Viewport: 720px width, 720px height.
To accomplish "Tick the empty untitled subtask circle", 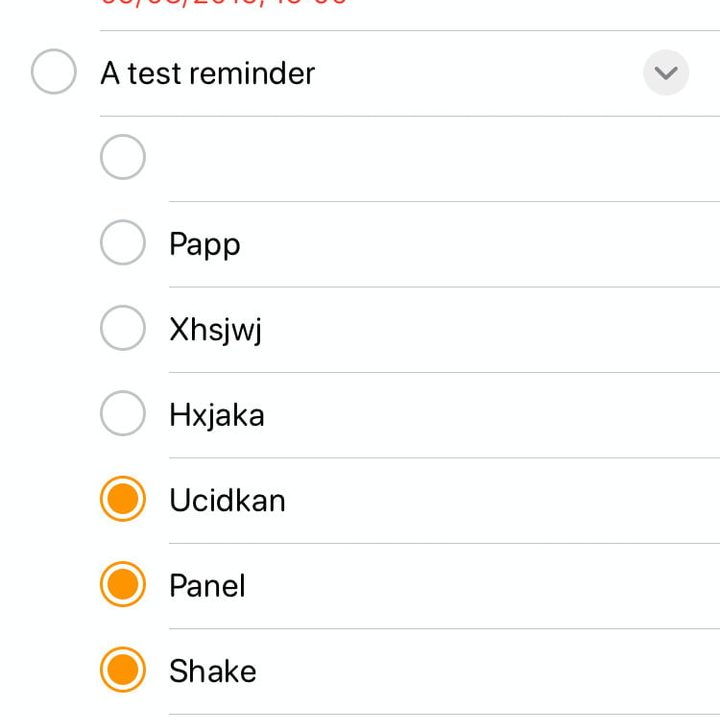I will [x=123, y=157].
